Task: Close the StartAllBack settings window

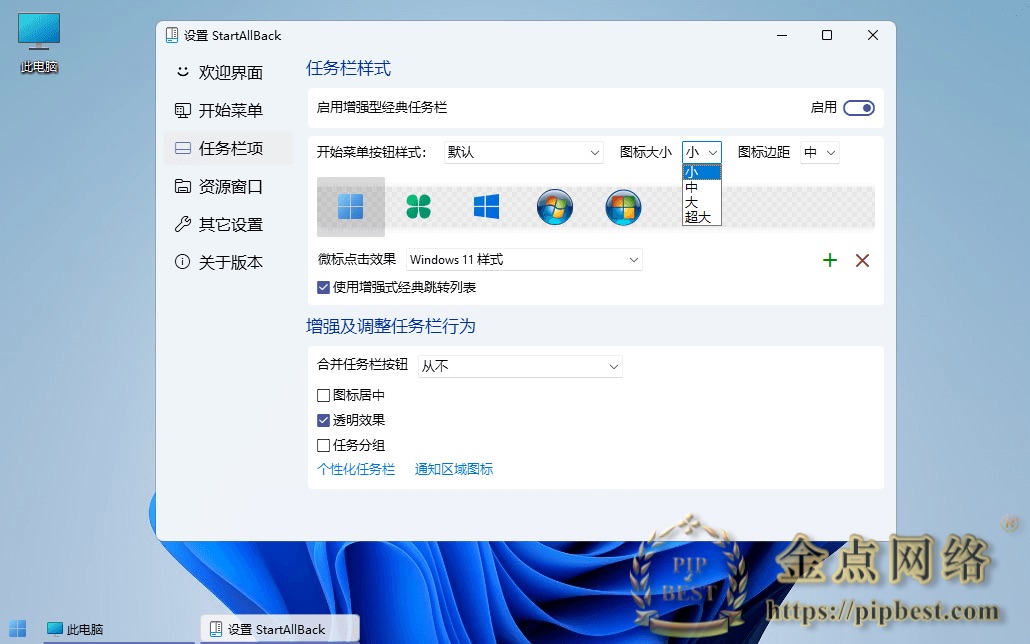Action: 873,35
